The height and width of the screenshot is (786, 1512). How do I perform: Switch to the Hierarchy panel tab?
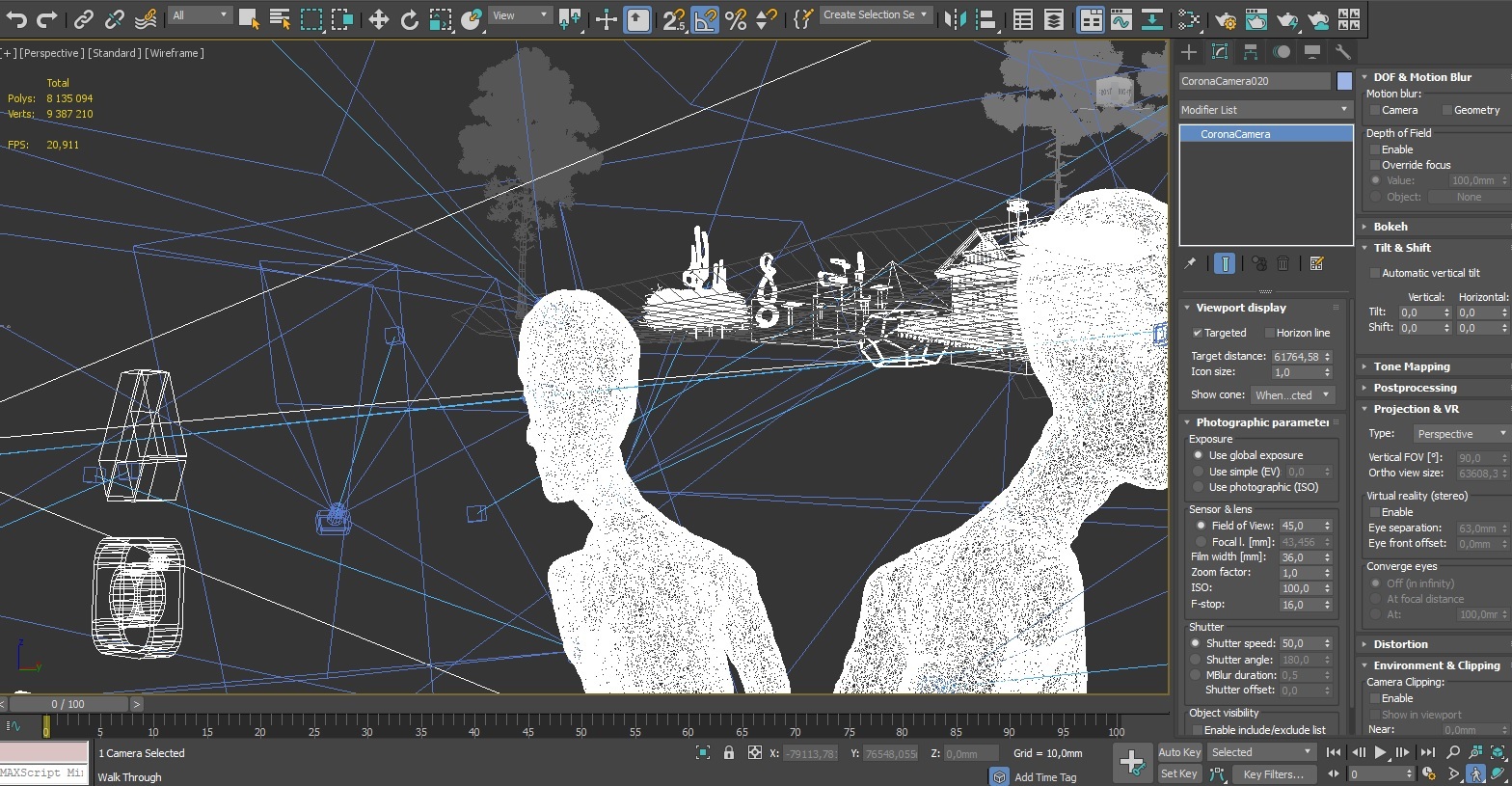[x=1251, y=52]
